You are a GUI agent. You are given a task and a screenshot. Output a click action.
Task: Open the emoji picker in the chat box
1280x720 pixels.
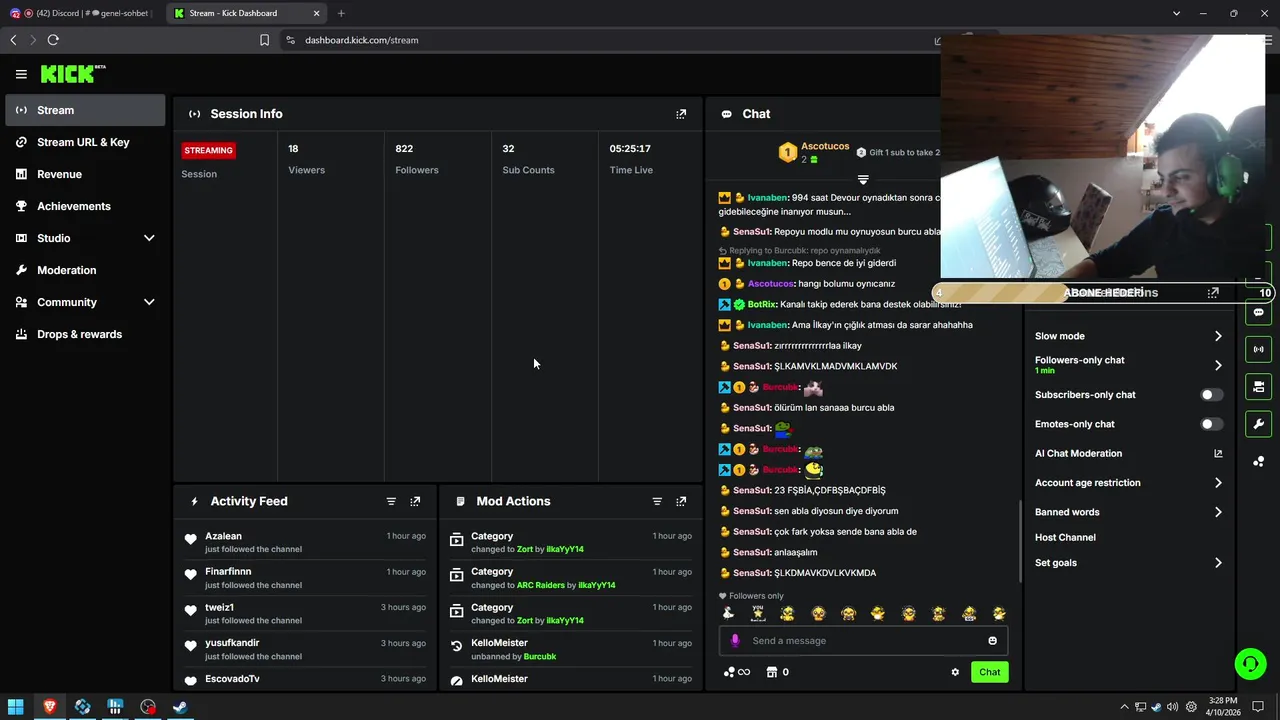click(x=992, y=641)
